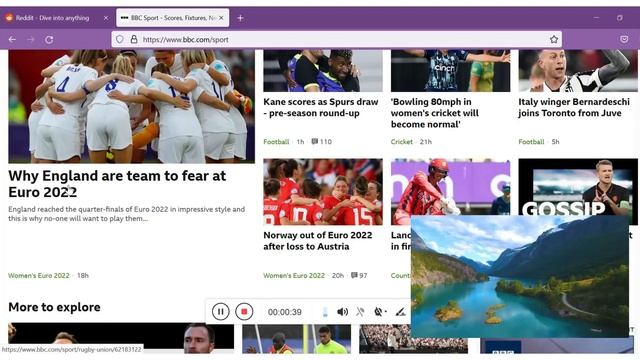The image size is (640, 360).
Task: Read 'Kane scores as Spurs draw' article
Action: pyautogui.click(x=321, y=107)
